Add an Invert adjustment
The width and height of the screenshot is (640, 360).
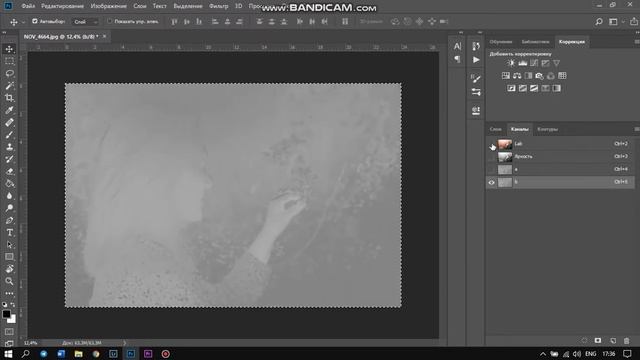511,88
